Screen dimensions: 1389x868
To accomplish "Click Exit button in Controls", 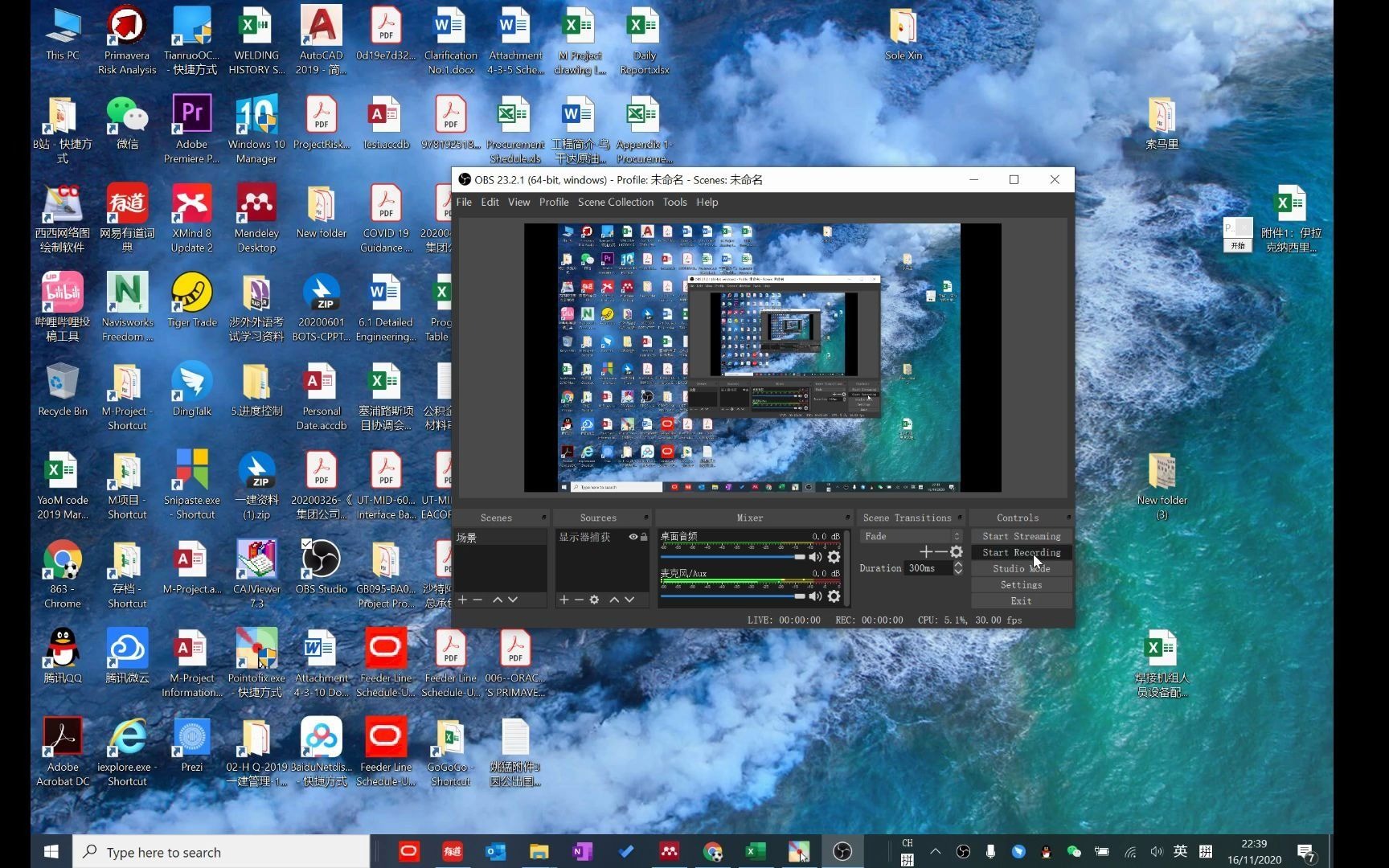I will point(1021,601).
